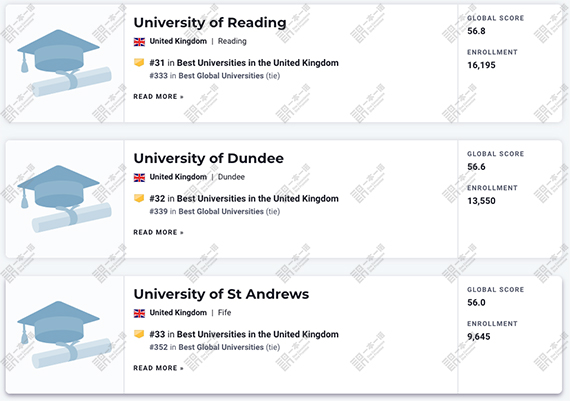Click the UK flag icon under University of Dundee
570x401 pixels.
pos(139,177)
